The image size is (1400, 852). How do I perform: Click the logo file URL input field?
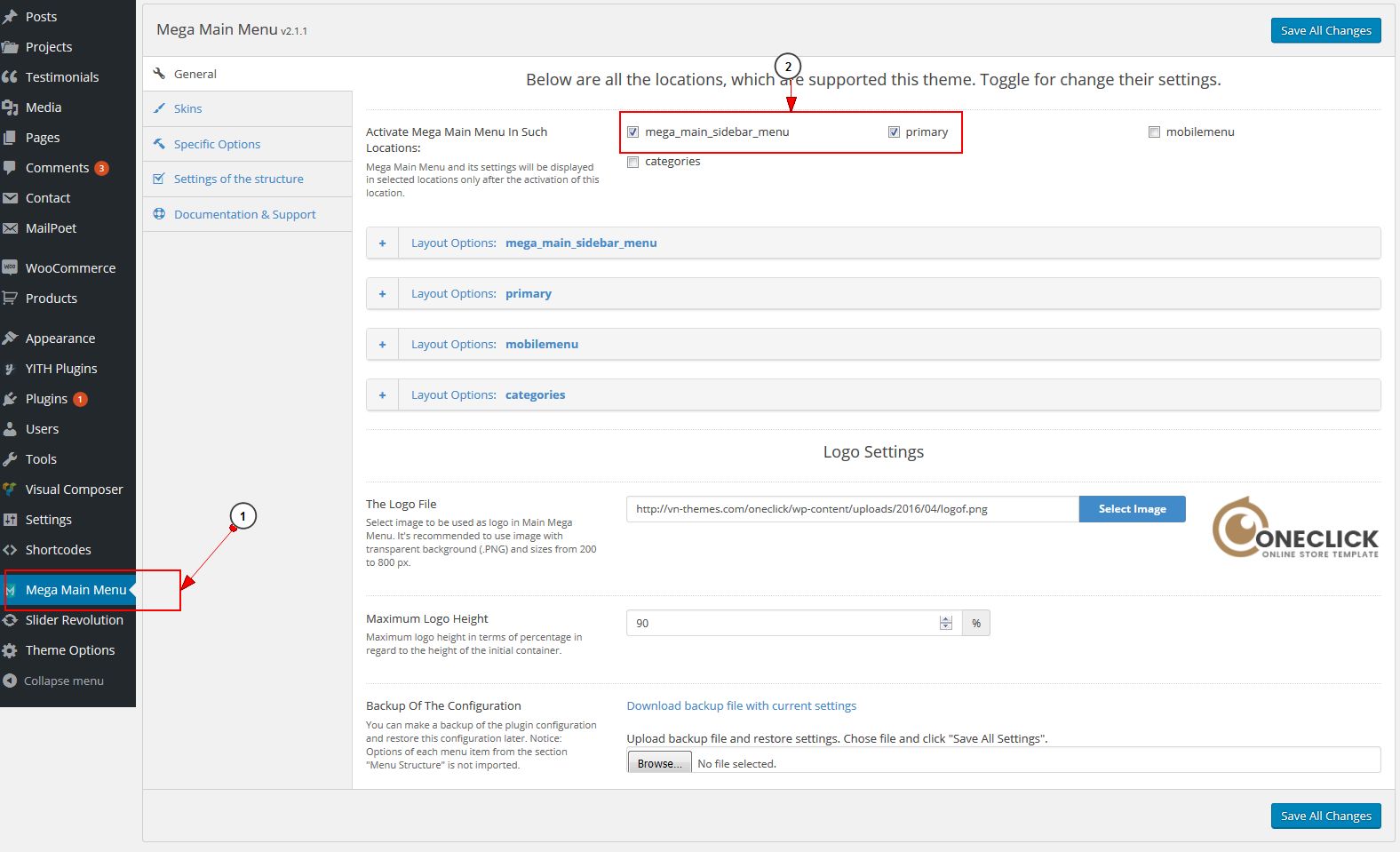(x=851, y=509)
